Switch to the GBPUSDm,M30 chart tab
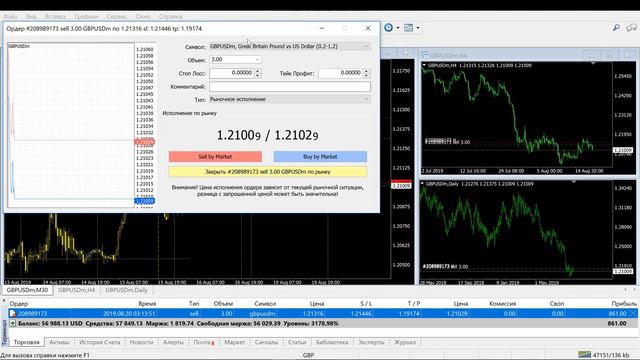 click(27, 290)
